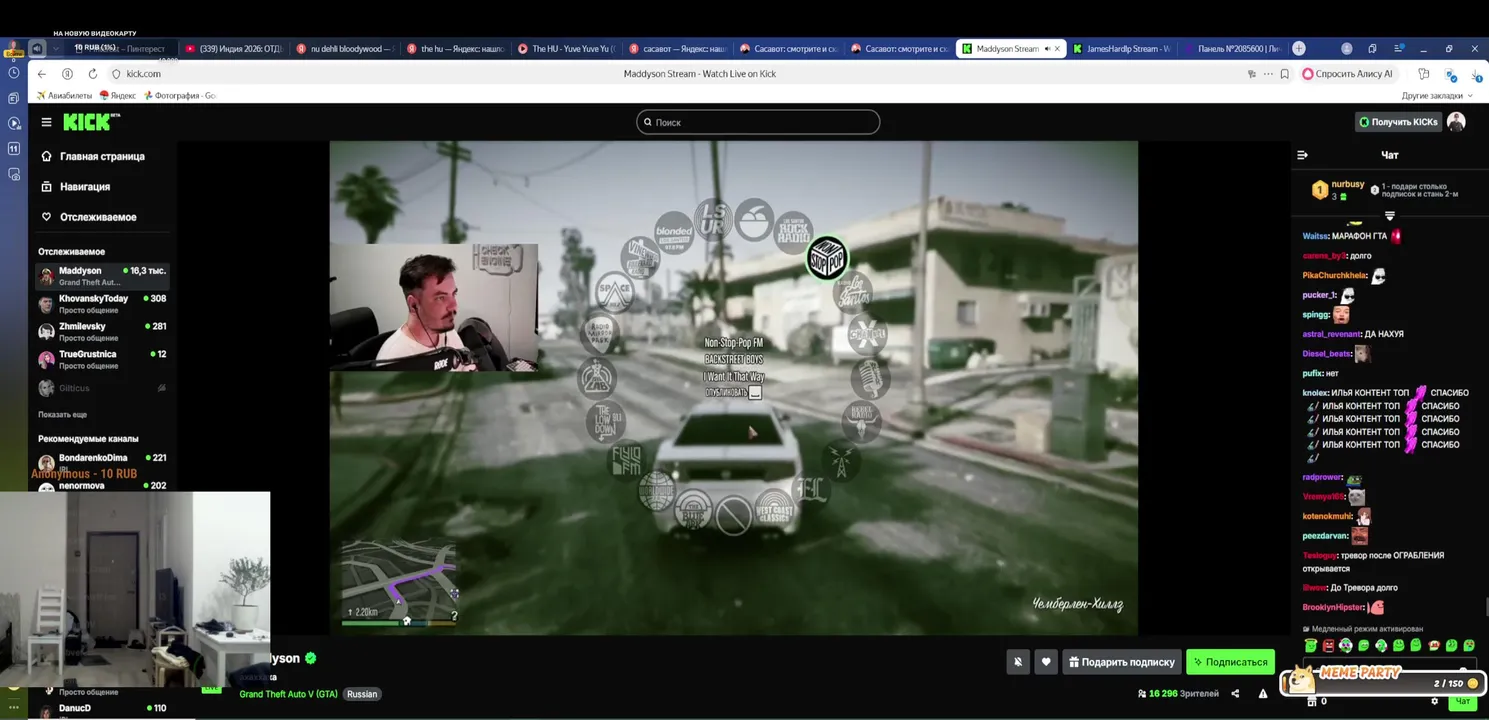Click the Получить KICKs button
Image resolution: width=1489 pixels, height=720 pixels.
(1397, 122)
